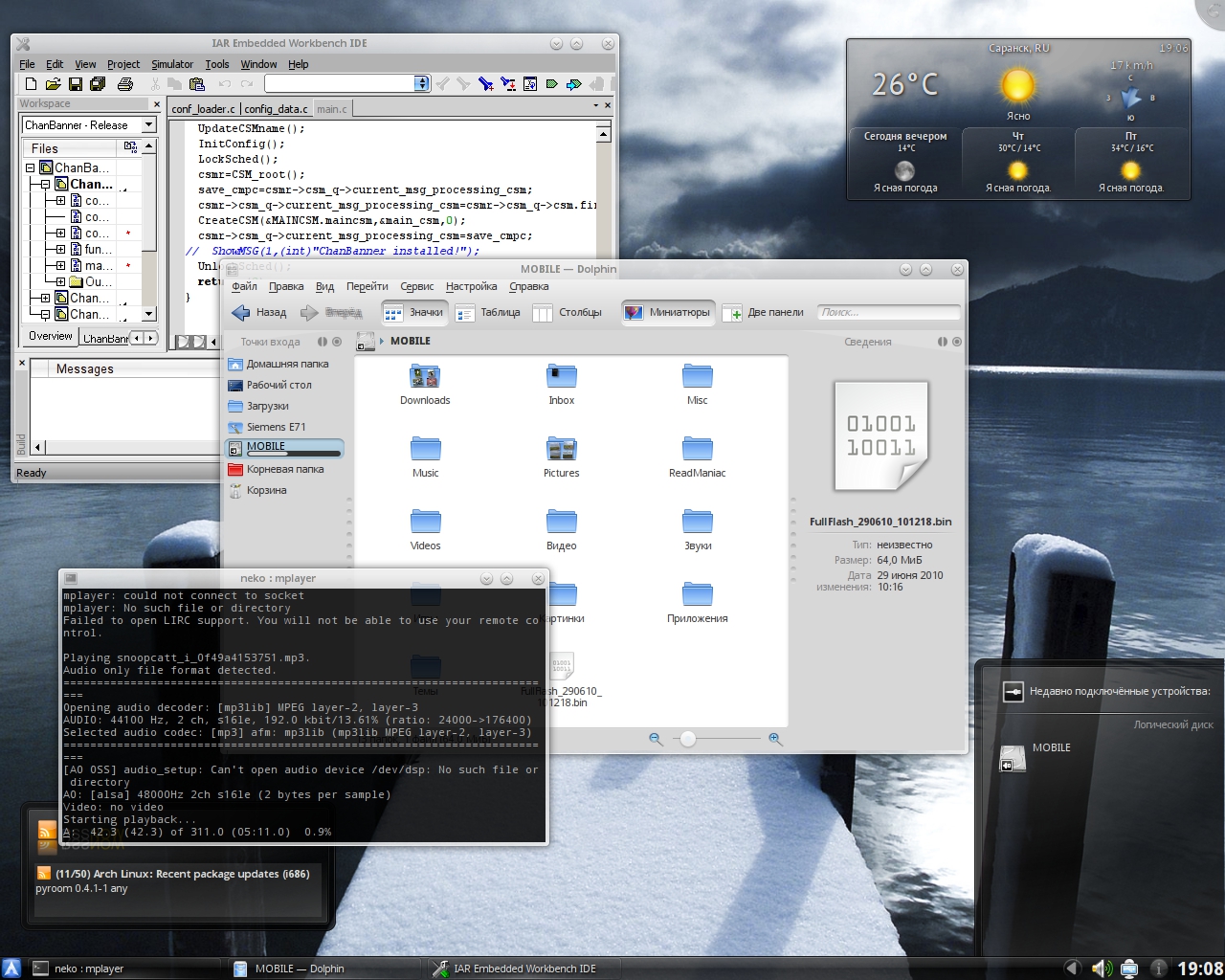This screenshot has width=1225, height=980.
Task: Open Перейти menu in Dolphin
Action: pos(367,286)
